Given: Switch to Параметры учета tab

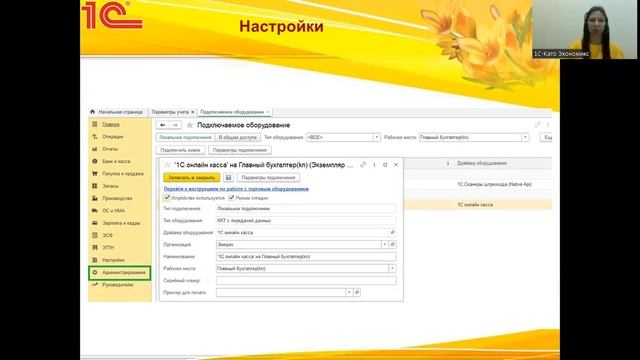Looking at the screenshot, I should tap(170, 112).
